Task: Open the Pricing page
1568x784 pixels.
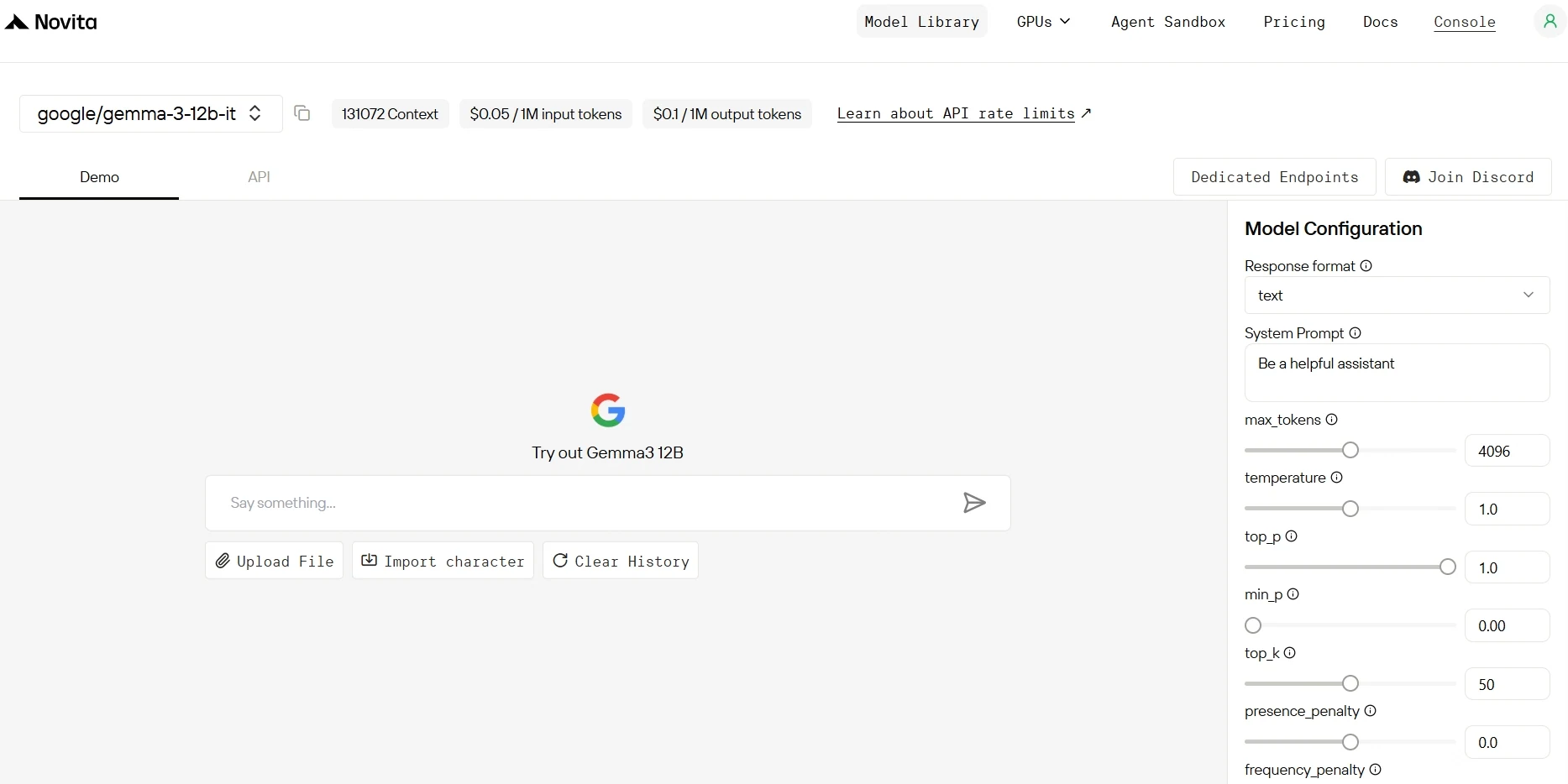Action: coord(1294,22)
